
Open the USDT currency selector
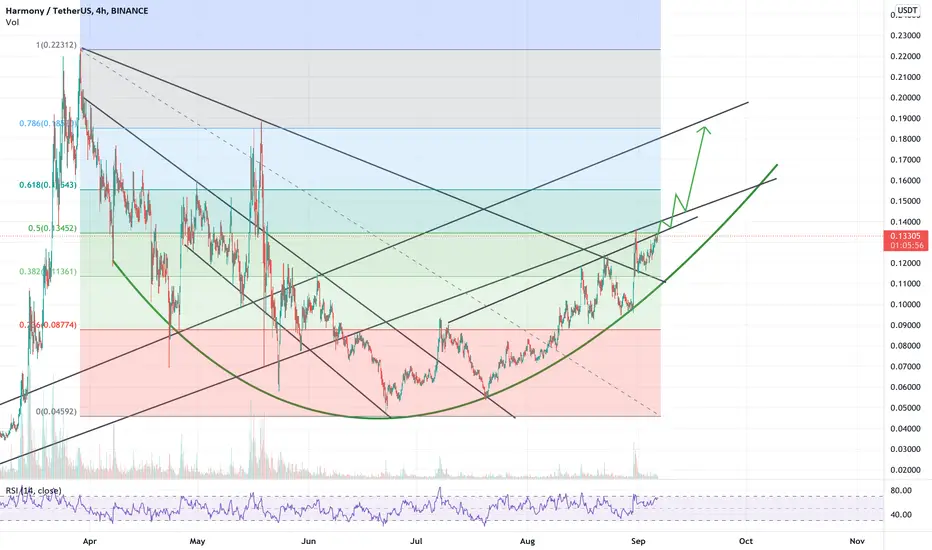[x=907, y=10]
